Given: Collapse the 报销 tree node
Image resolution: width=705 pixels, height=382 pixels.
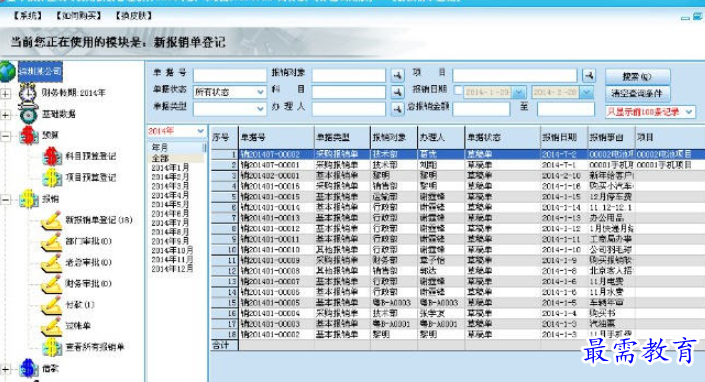Looking at the screenshot, I should coord(5,199).
